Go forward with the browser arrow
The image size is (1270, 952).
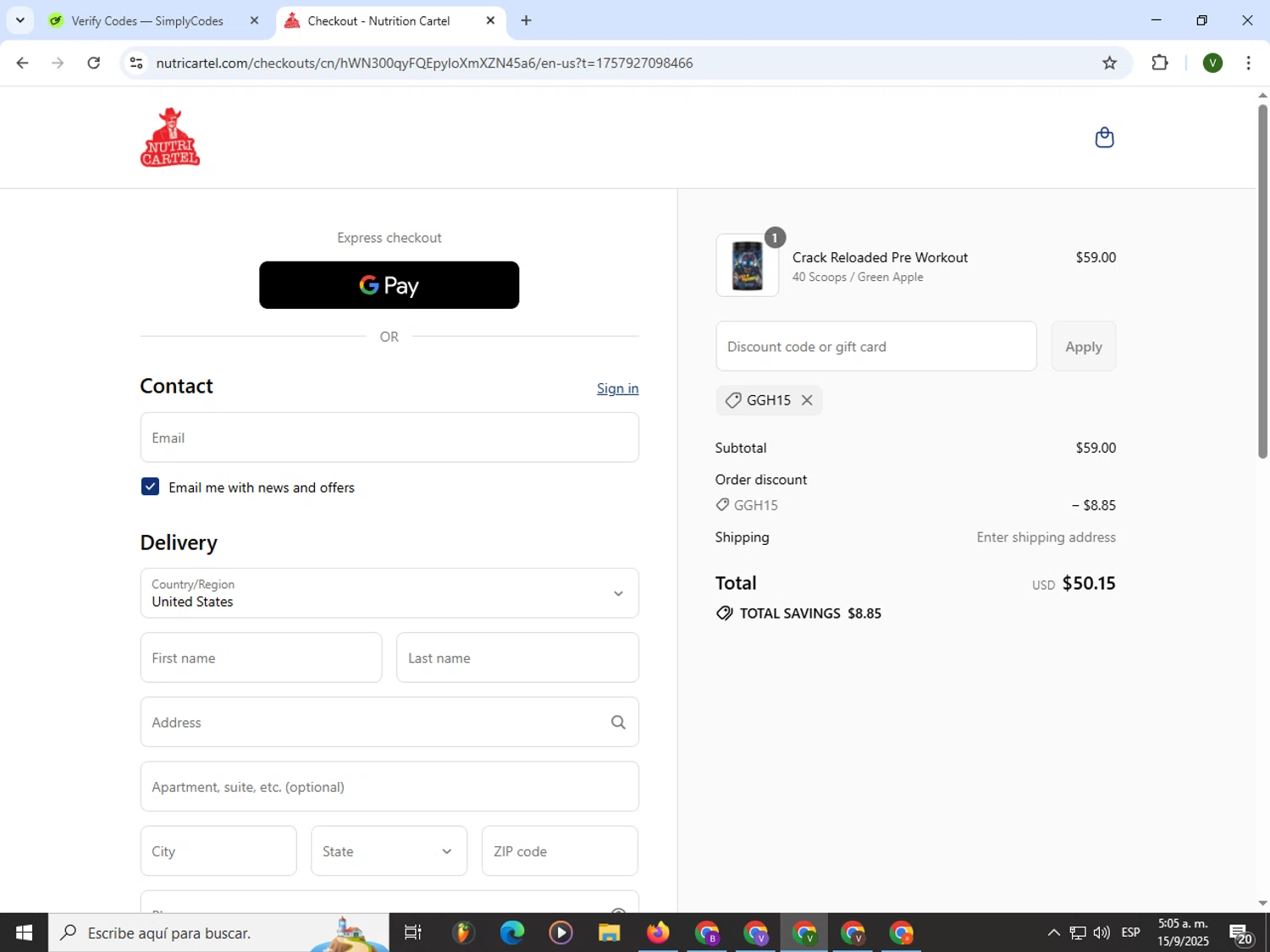click(x=58, y=63)
